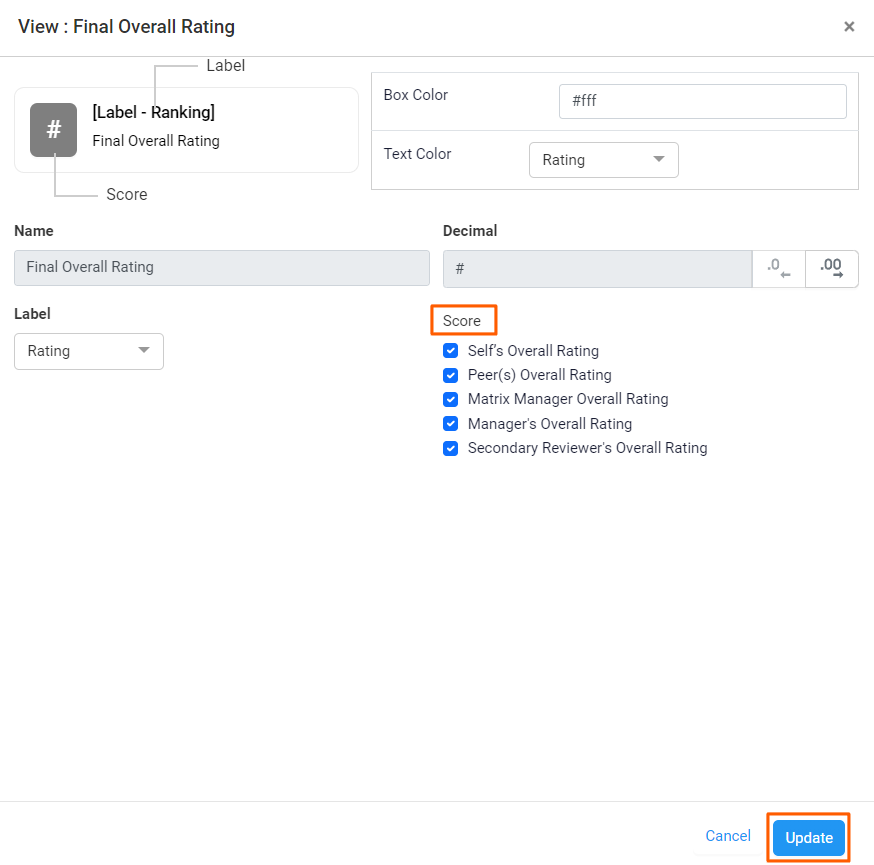Disable Secondary Reviewer's Overall Rating
874x865 pixels.
click(x=450, y=448)
